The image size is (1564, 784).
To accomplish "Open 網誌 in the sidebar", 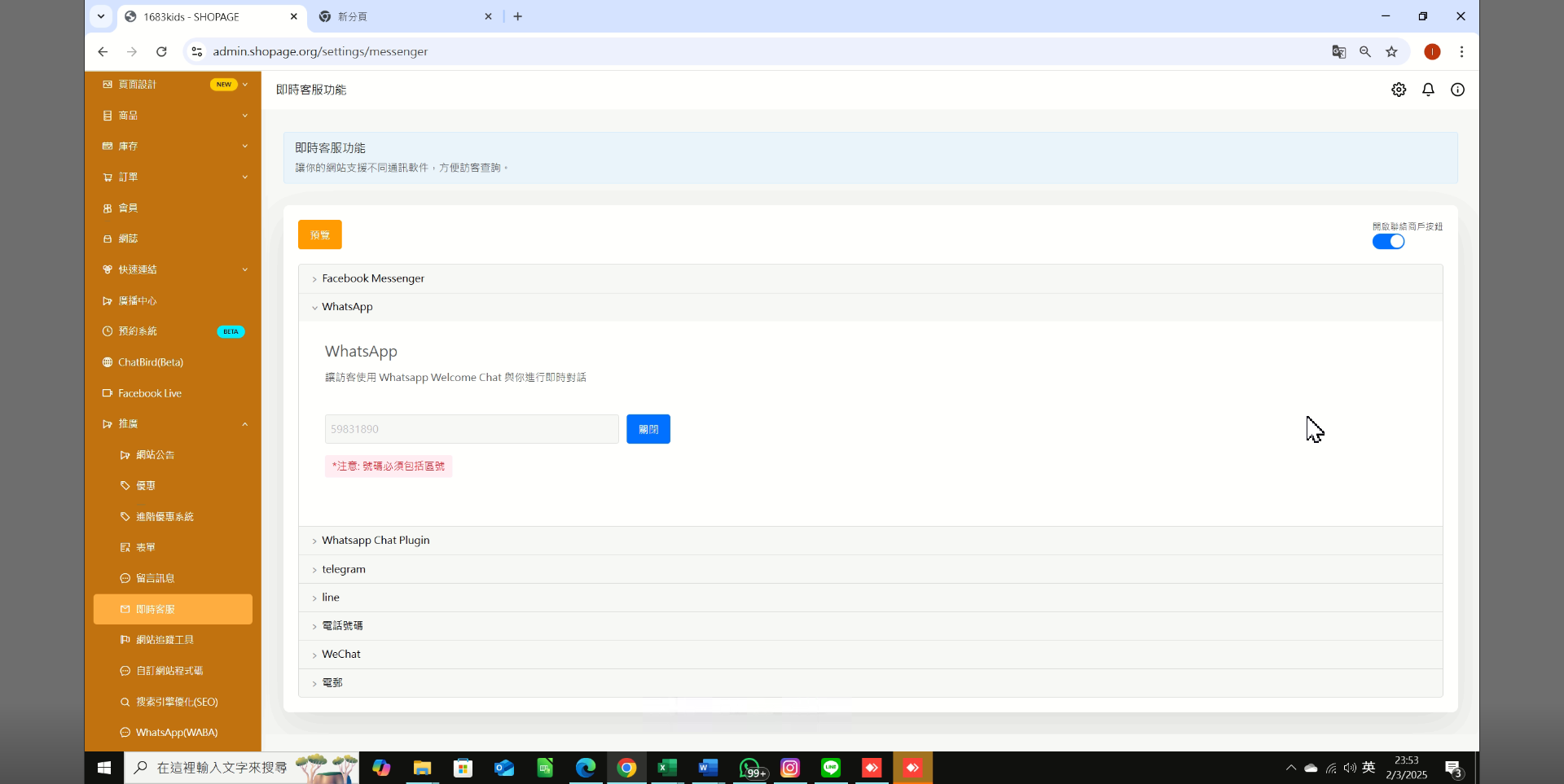I will pos(173,239).
